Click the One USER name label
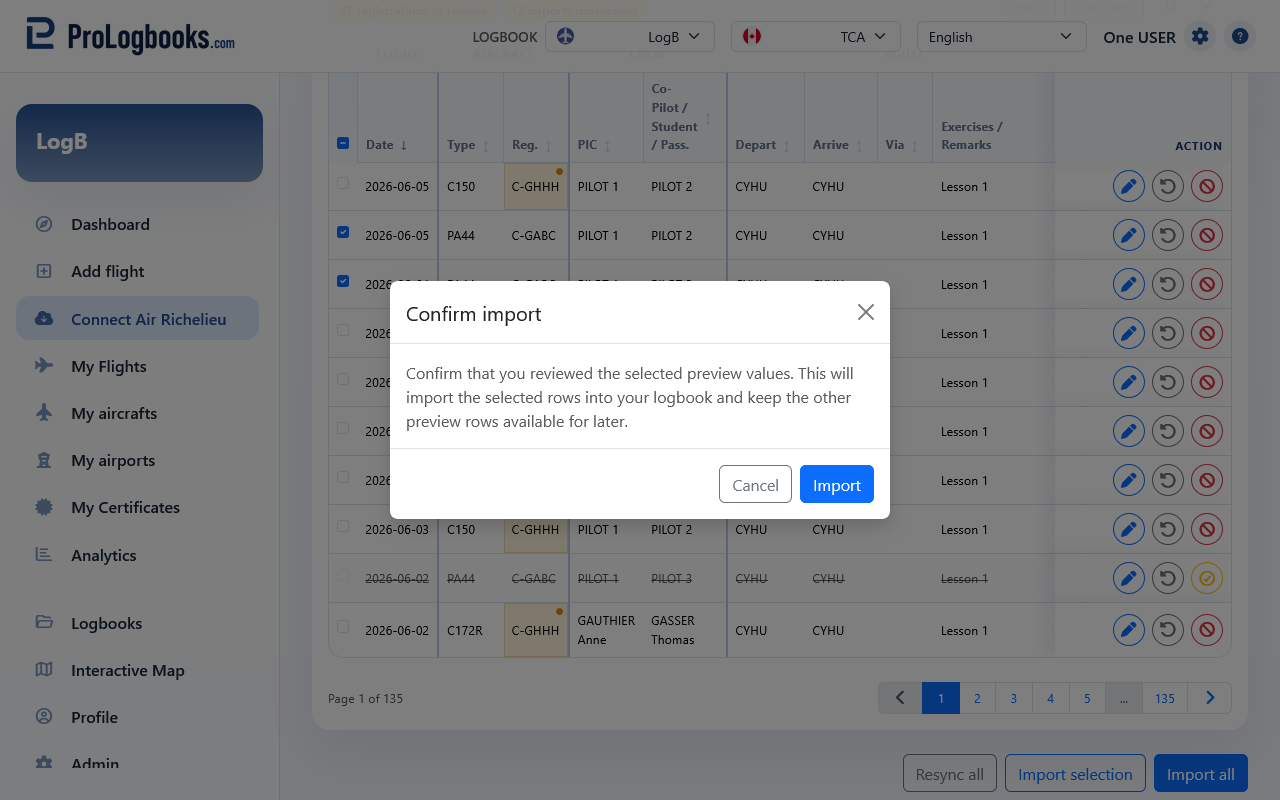This screenshot has width=1280, height=800. (x=1139, y=37)
